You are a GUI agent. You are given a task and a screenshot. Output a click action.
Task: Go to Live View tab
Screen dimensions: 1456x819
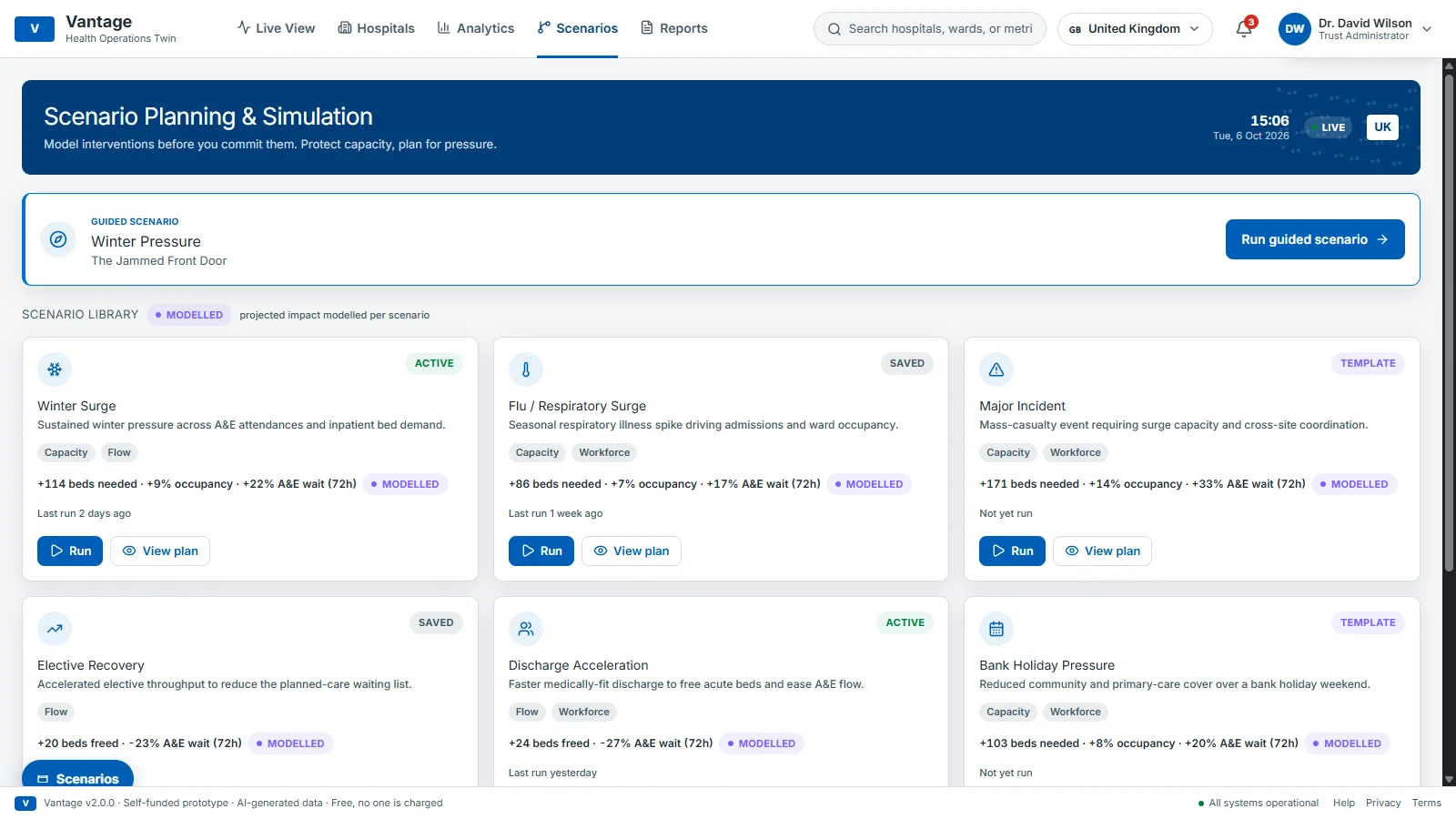(277, 28)
